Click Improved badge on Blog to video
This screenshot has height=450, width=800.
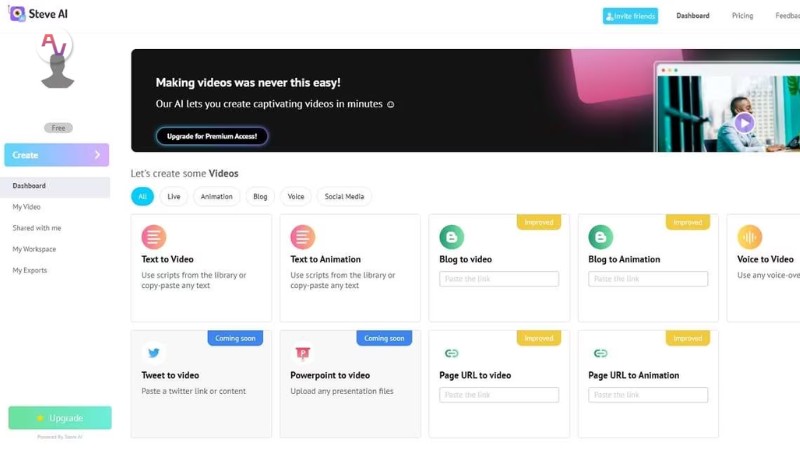[x=539, y=222]
